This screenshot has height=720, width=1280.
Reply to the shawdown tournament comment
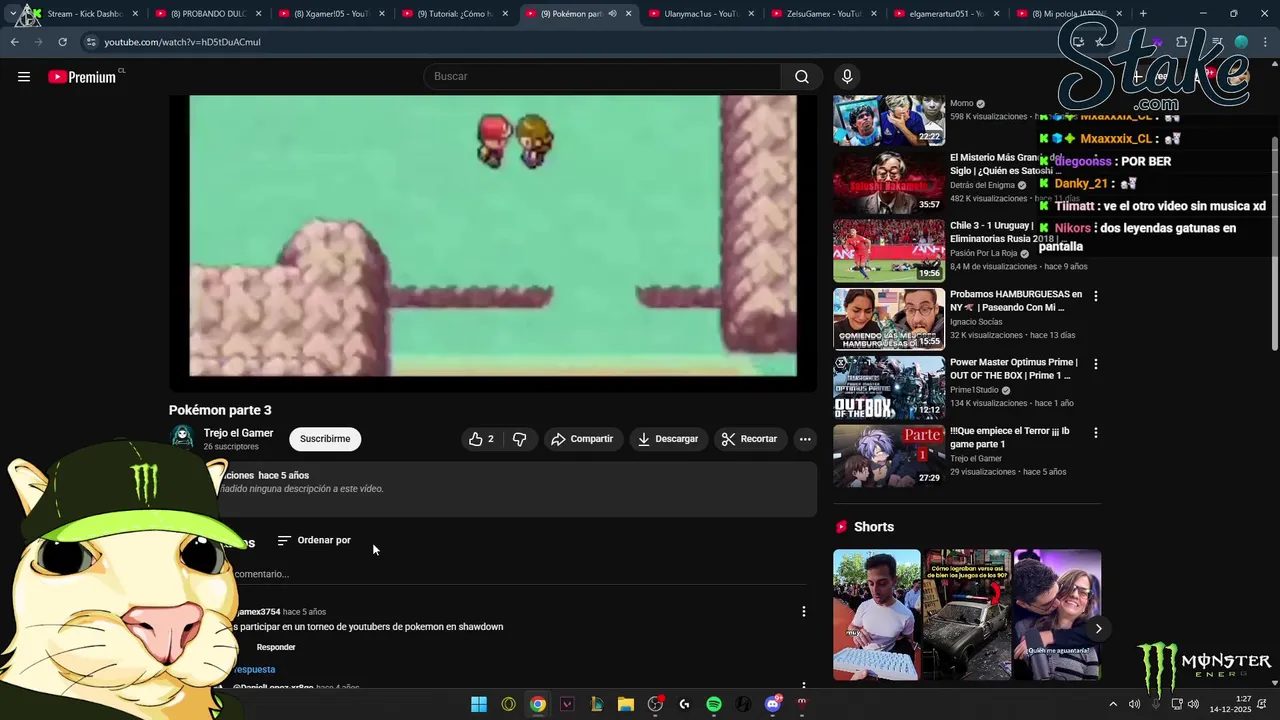click(x=276, y=647)
